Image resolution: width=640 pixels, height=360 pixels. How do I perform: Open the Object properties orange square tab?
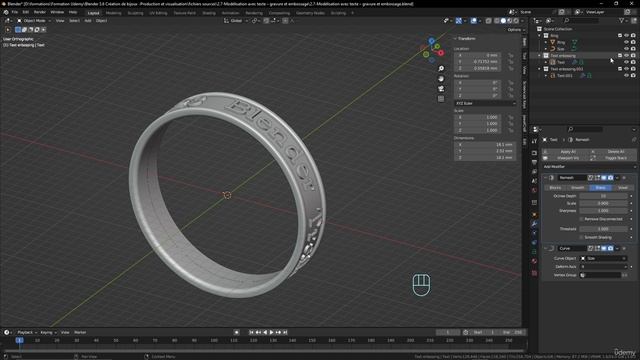pos(534,214)
